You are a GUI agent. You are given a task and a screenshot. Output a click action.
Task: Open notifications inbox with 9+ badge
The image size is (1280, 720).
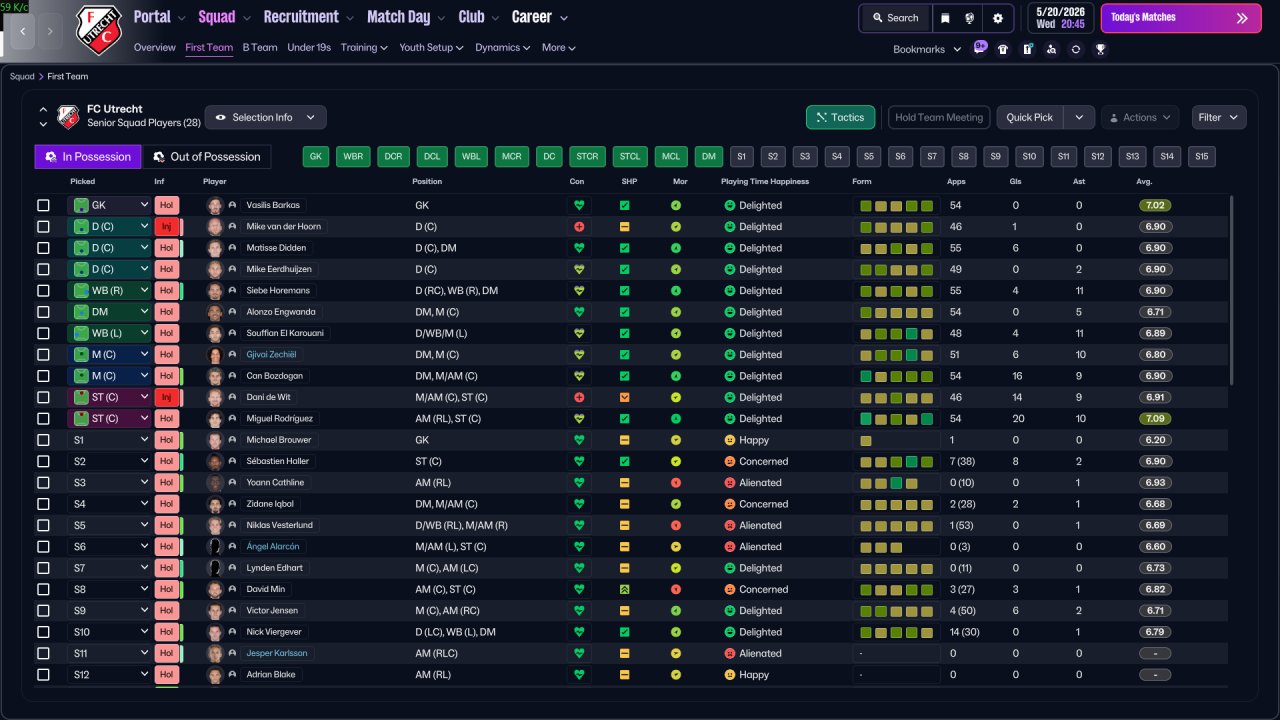979,48
